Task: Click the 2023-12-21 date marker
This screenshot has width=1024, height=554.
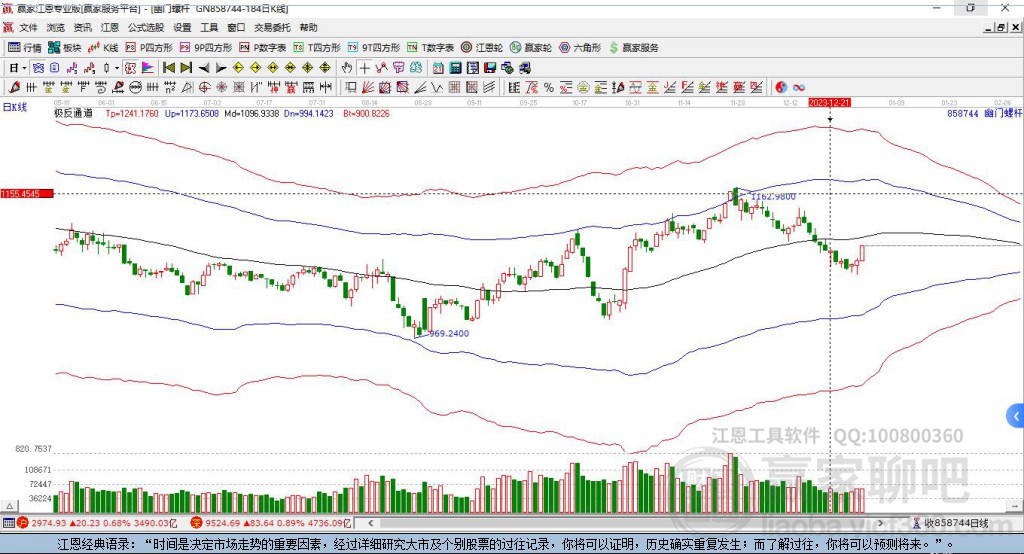Action: point(829,103)
